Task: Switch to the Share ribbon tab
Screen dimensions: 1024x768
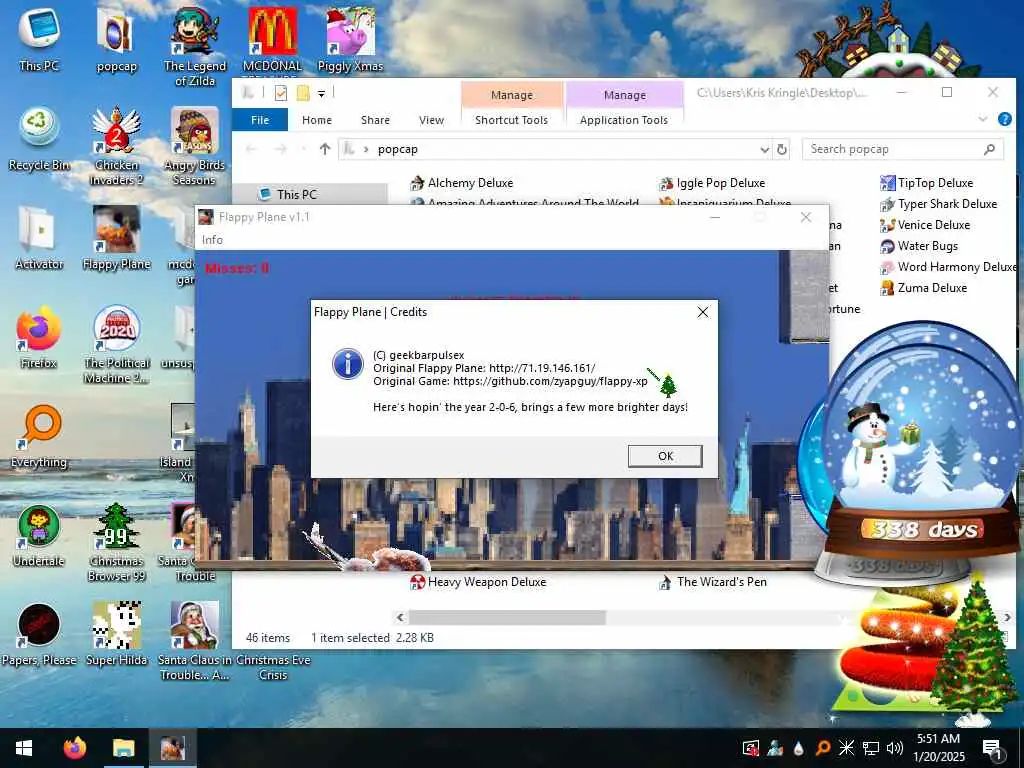Action: [375, 120]
